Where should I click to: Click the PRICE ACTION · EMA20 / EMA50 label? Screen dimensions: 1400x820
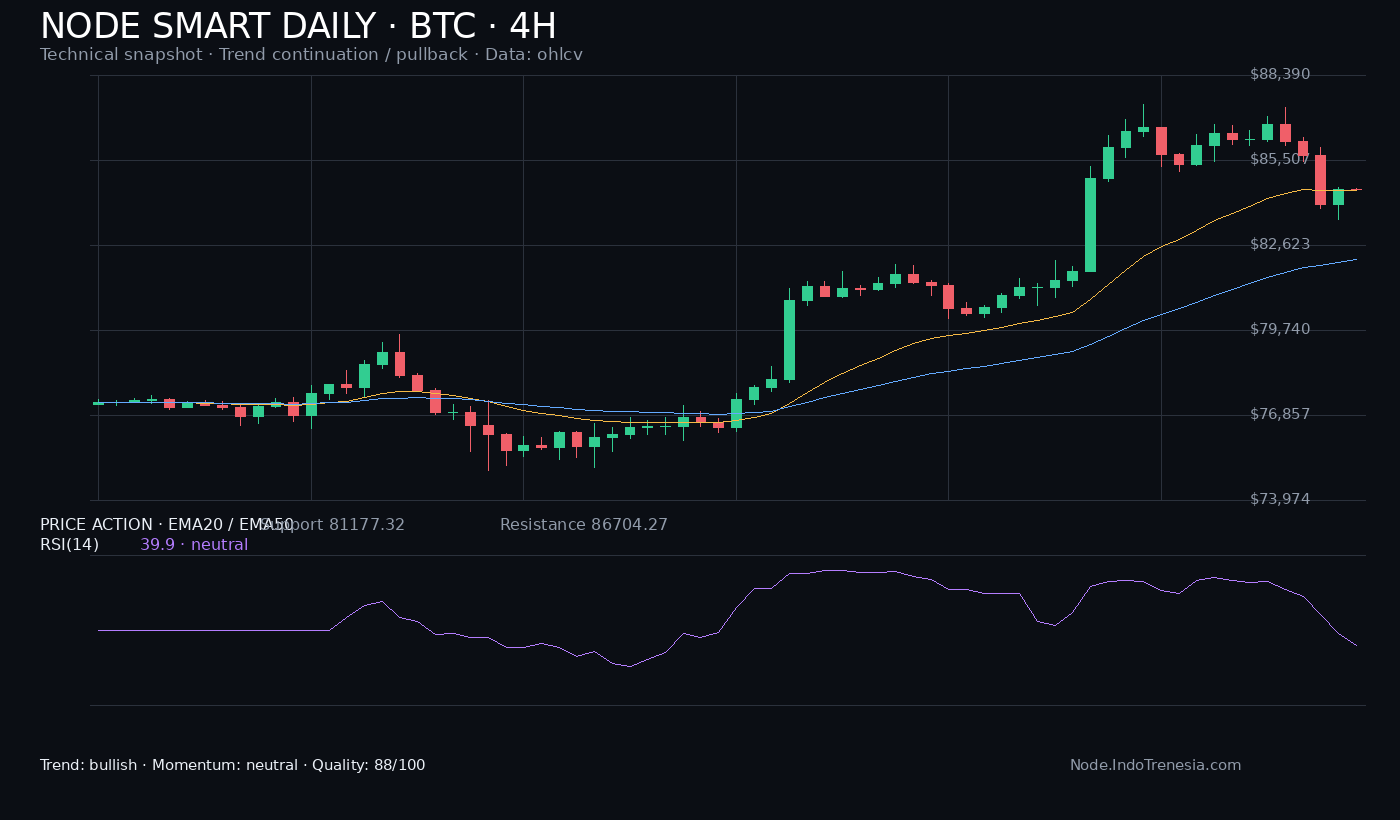pos(167,525)
